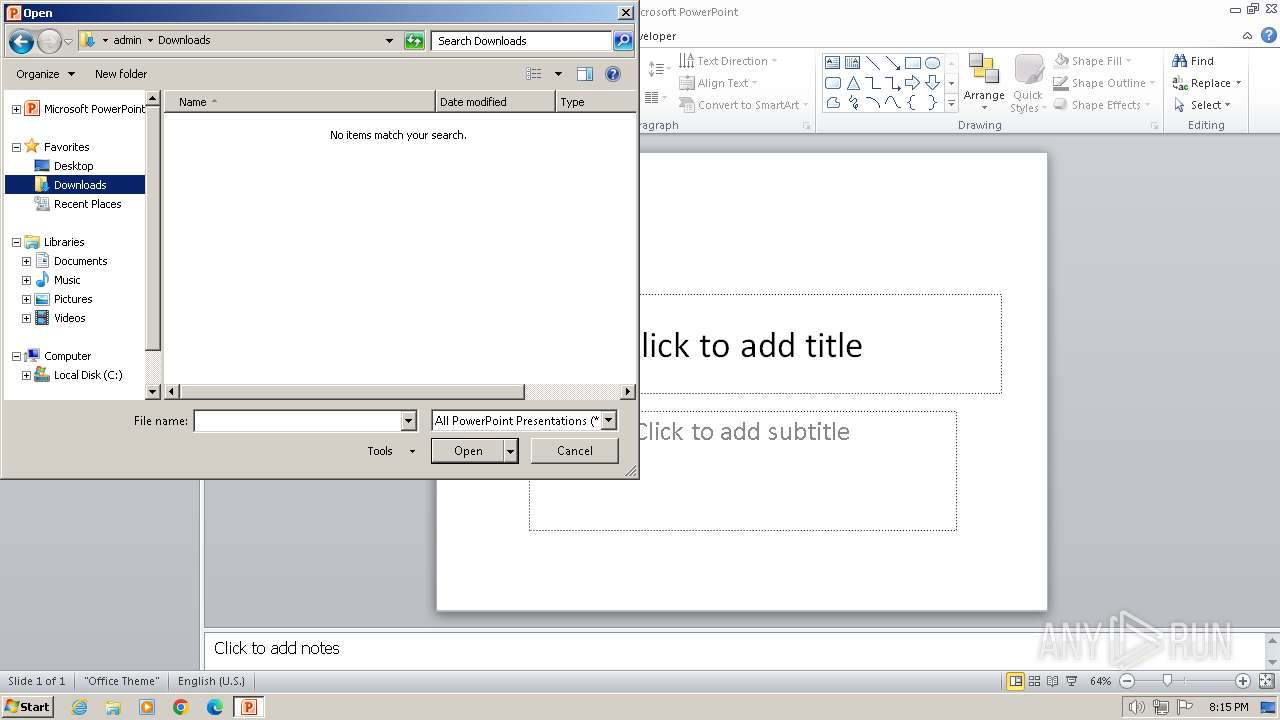Select Recent Places in Favorites
This screenshot has height=720, width=1280.
point(88,204)
